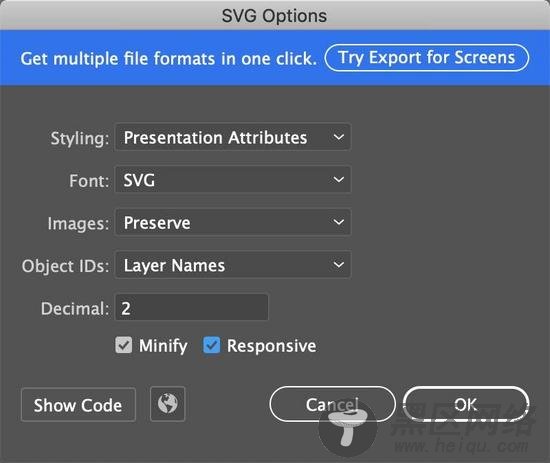Open the Object IDs Layer Names dropdown
This screenshot has height=463, width=550.
click(233, 265)
